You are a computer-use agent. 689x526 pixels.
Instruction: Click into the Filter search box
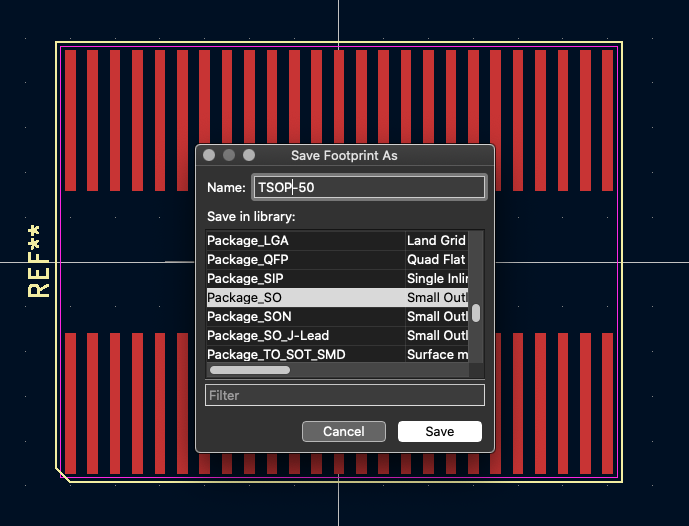(344, 395)
